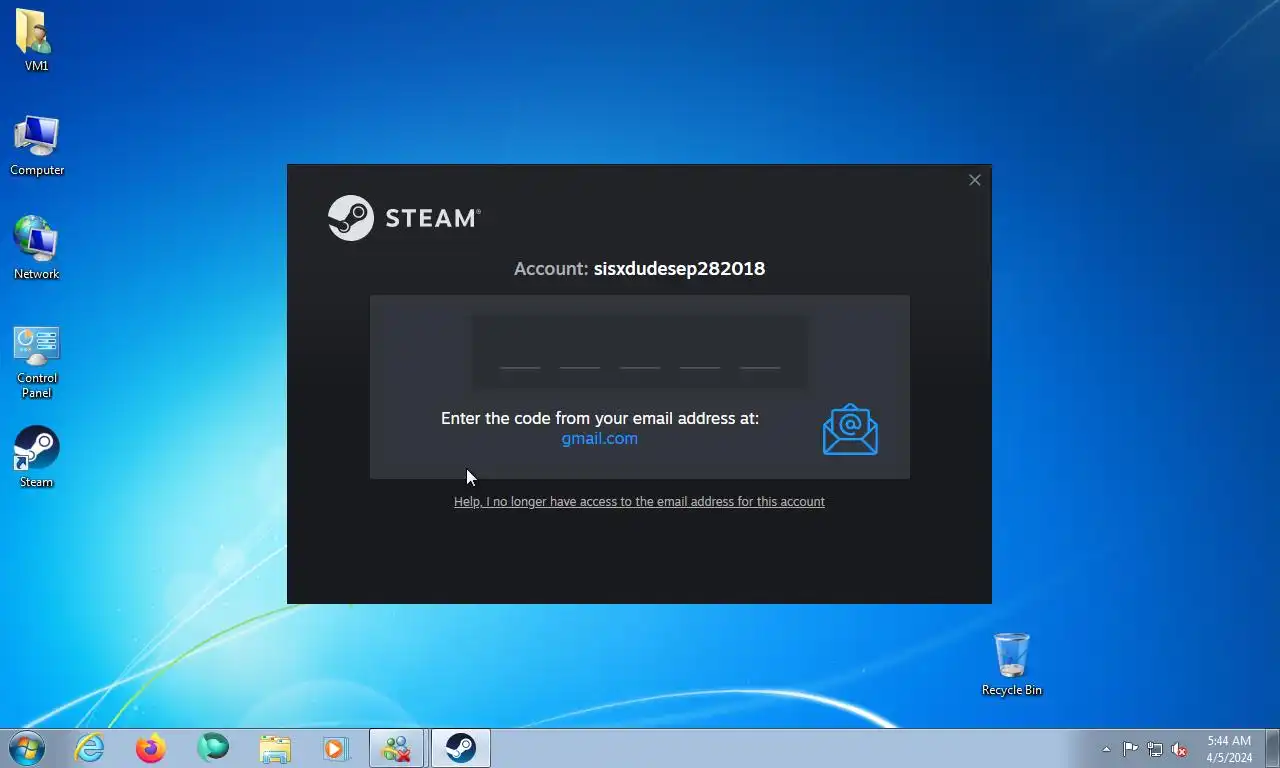Screen dimensions: 1280x768
Task: Click the account name sisxdudesep282018
Action: [x=679, y=269]
